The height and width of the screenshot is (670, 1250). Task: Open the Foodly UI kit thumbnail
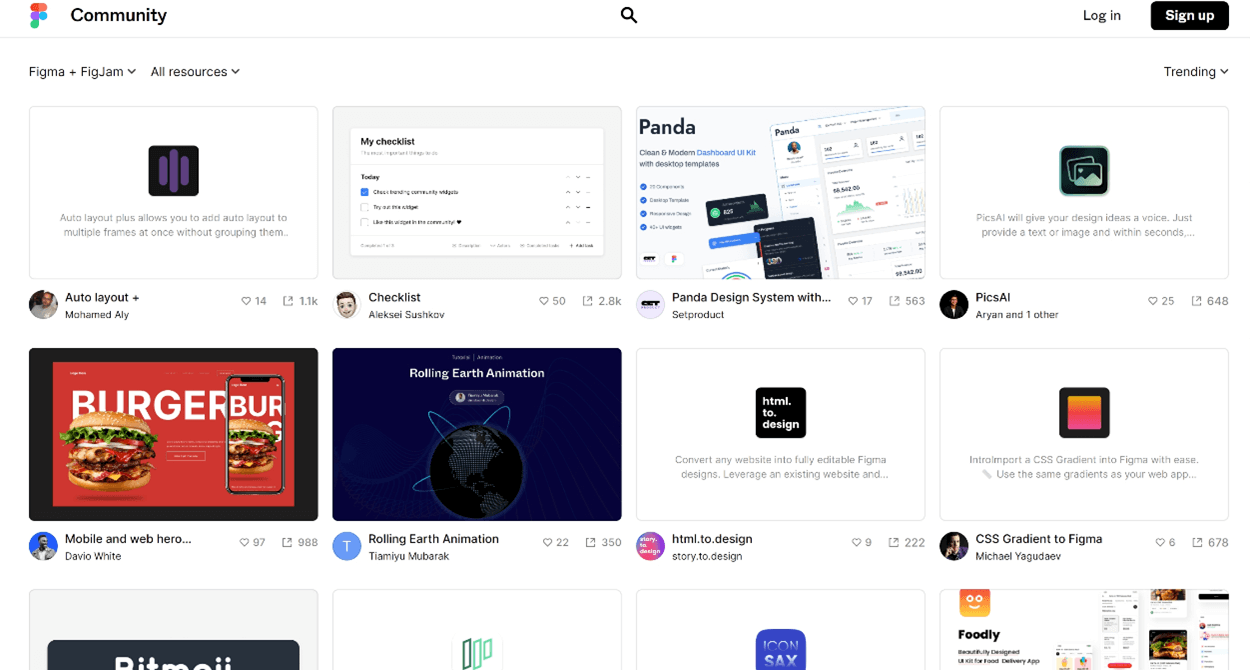1084,629
